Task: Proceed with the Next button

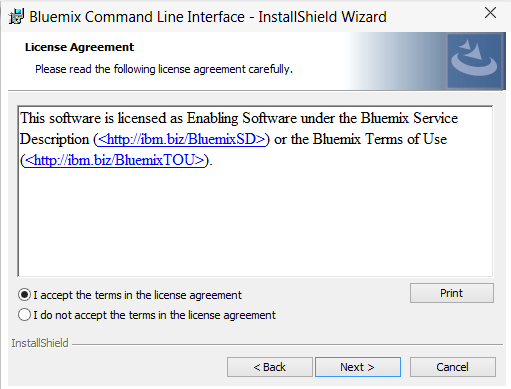Action: point(358,367)
